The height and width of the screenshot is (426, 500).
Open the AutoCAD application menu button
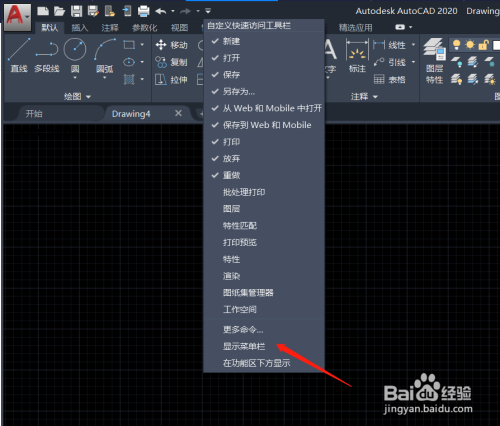[x=18, y=17]
